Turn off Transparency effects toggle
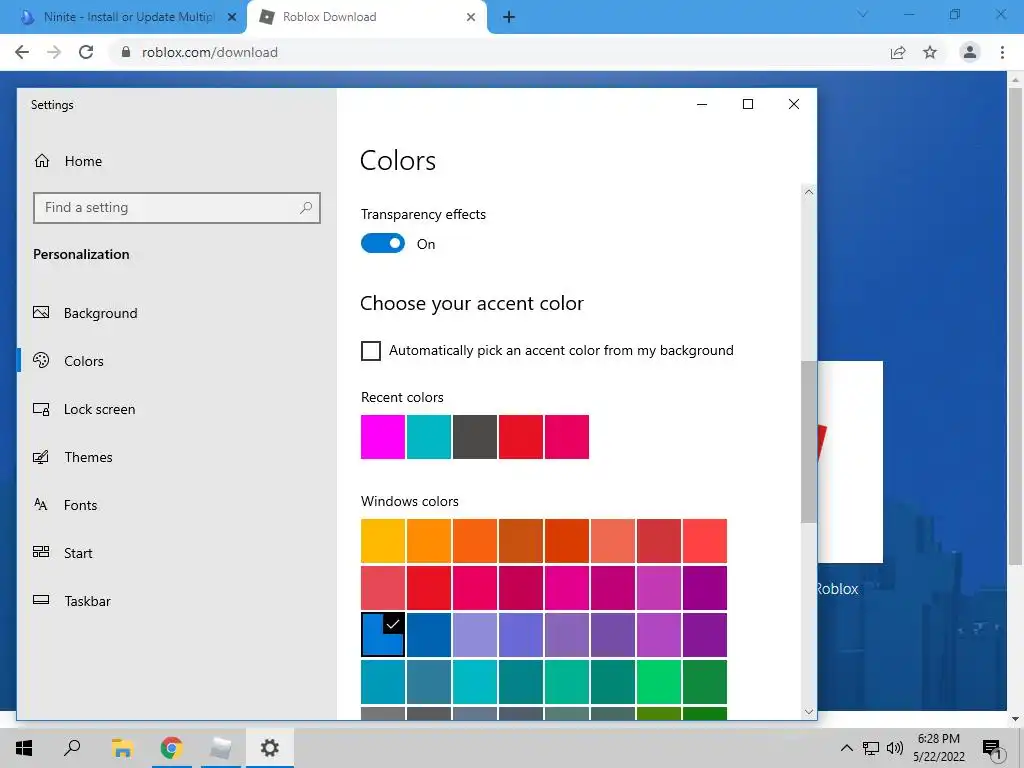The height and width of the screenshot is (768, 1024). pyautogui.click(x=383, y=244)
